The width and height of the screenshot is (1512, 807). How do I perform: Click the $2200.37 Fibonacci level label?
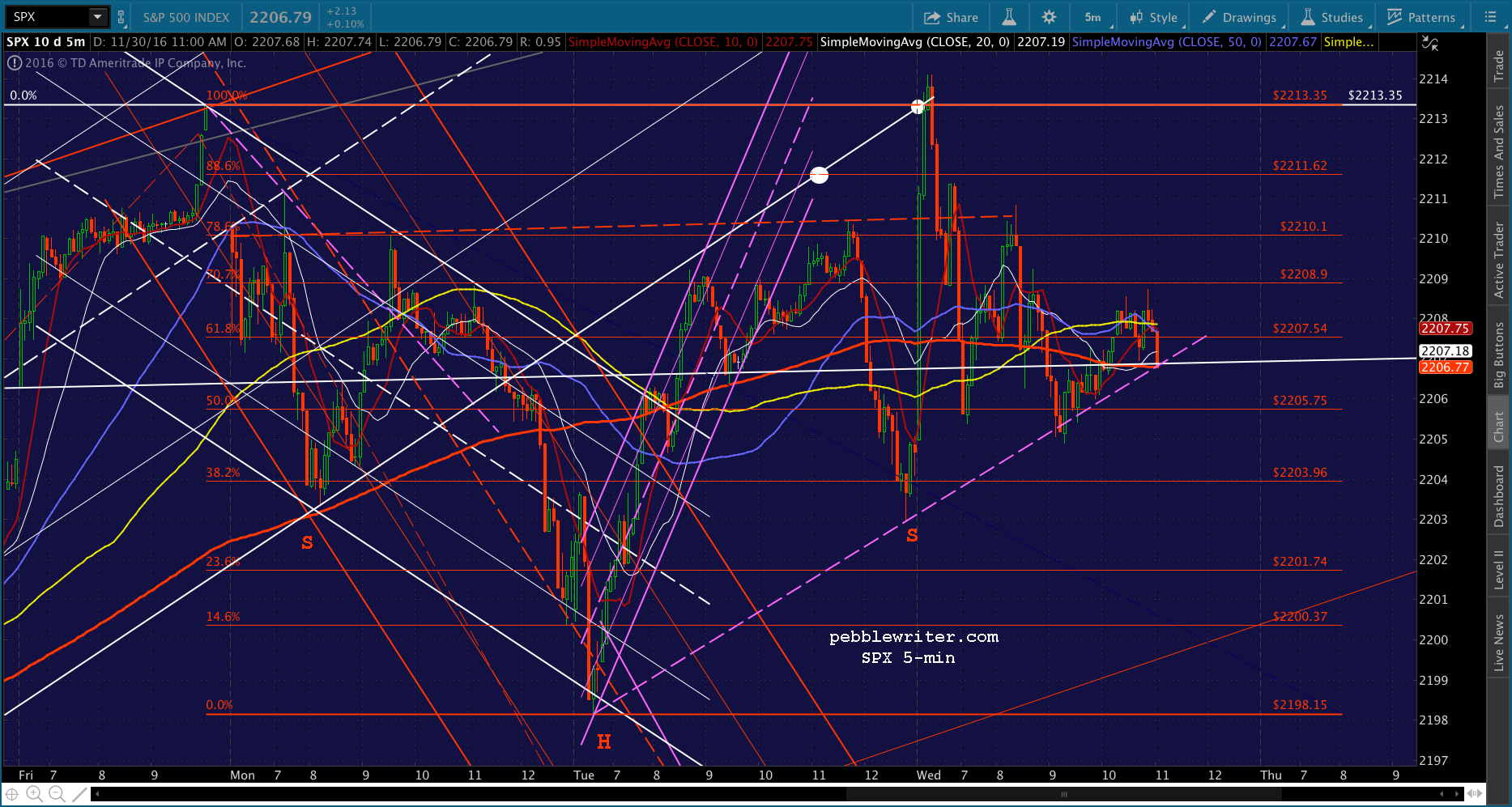[1300, 617]
